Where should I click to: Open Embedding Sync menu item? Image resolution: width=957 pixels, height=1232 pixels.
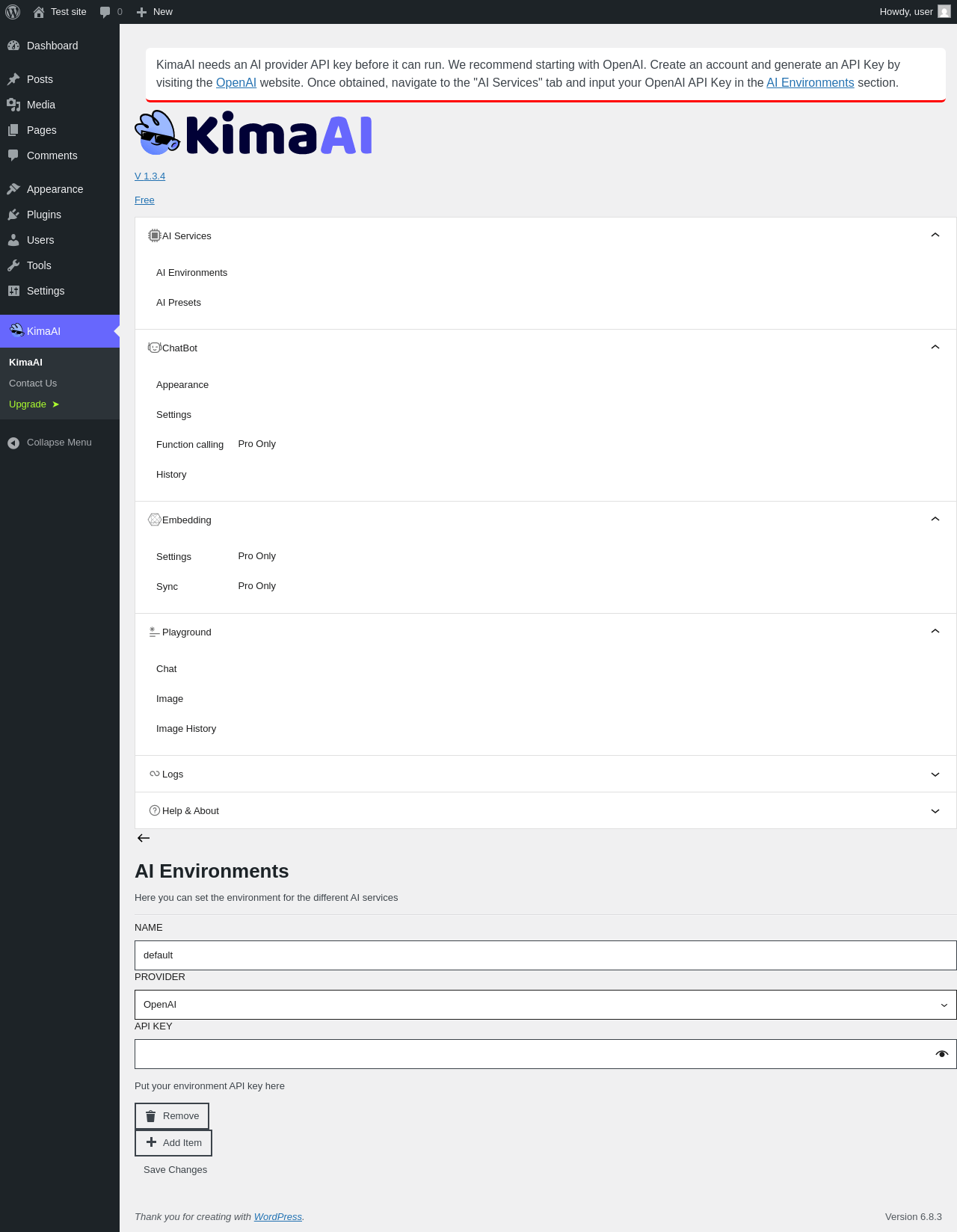167,587
